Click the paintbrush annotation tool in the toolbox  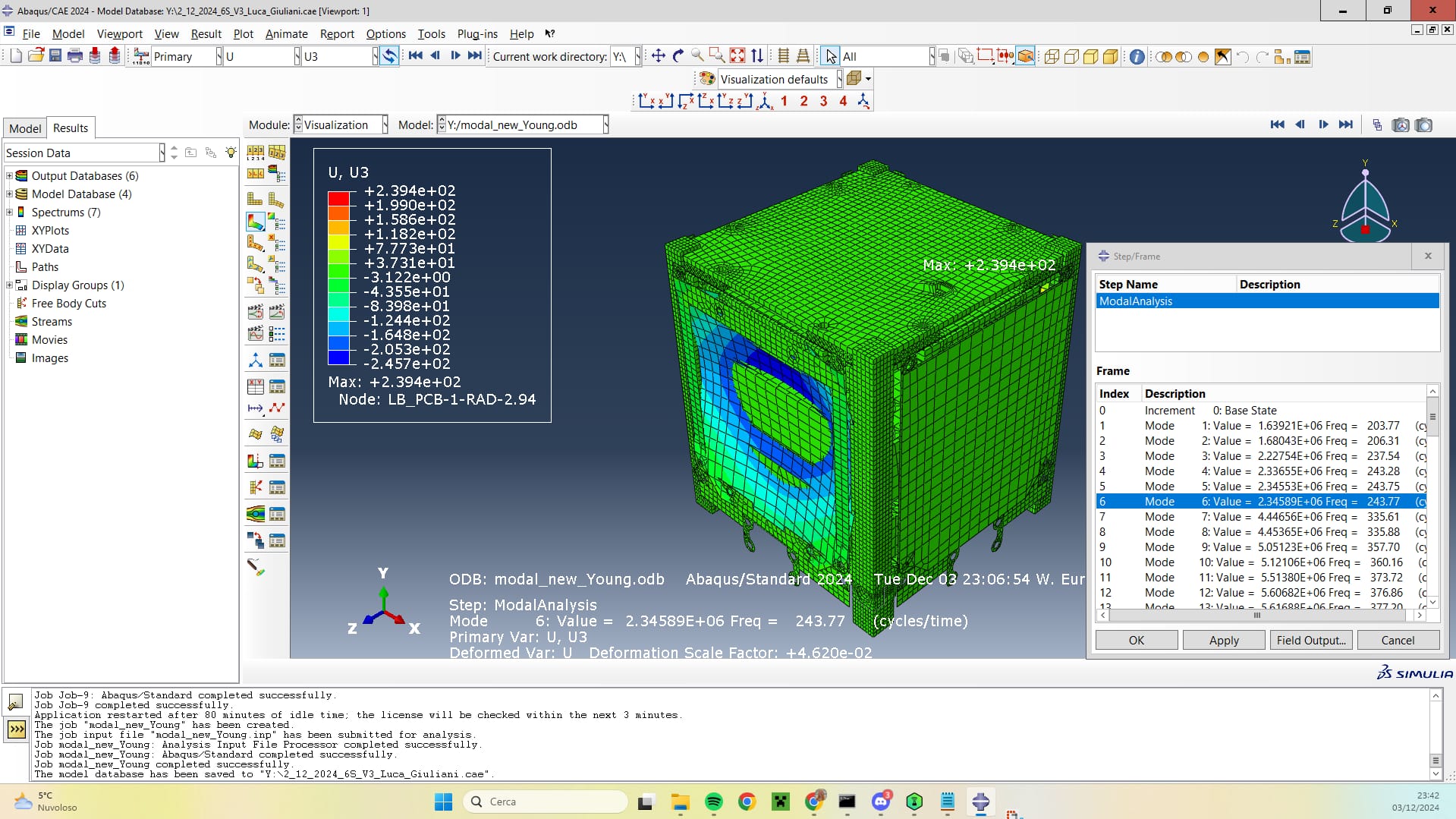pos(256,567)
